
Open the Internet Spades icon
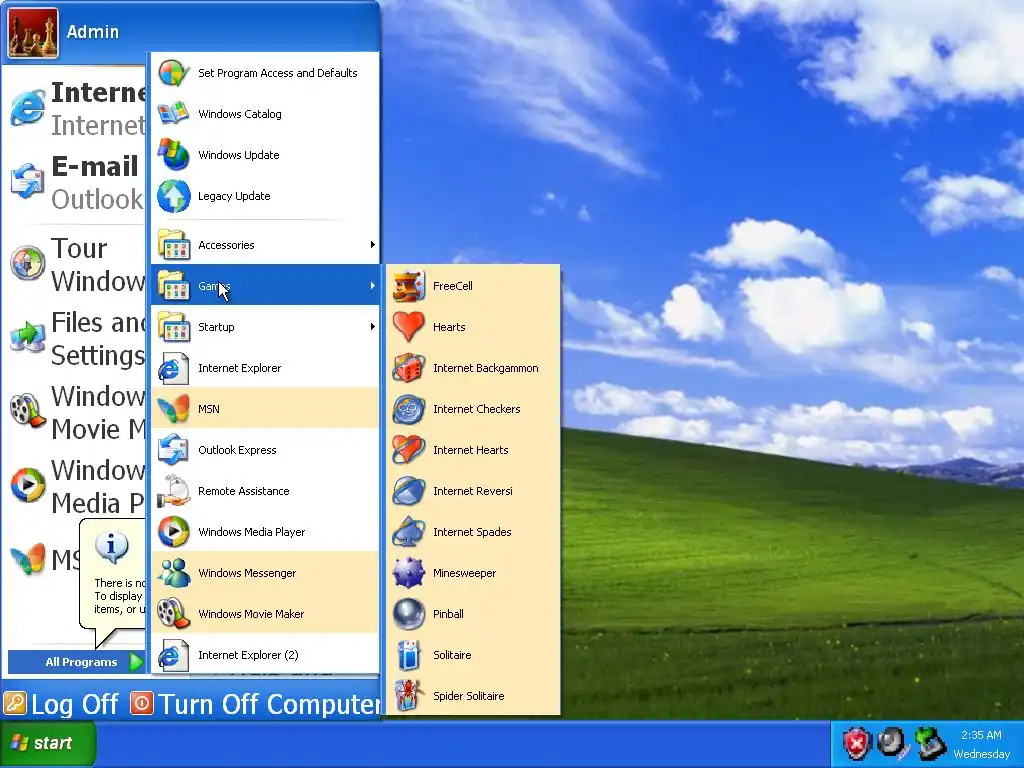pyautogui.click(x=409, y=532)
